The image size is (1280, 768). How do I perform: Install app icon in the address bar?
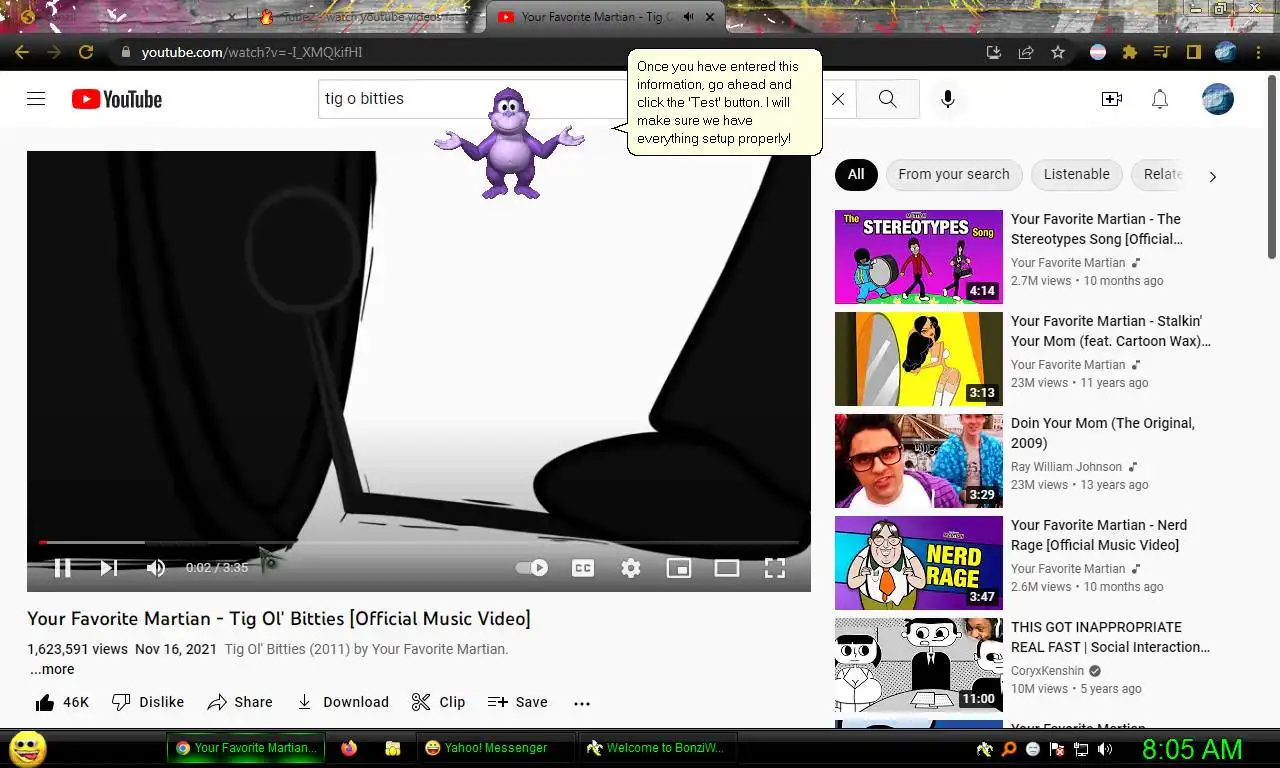(994, 52)
